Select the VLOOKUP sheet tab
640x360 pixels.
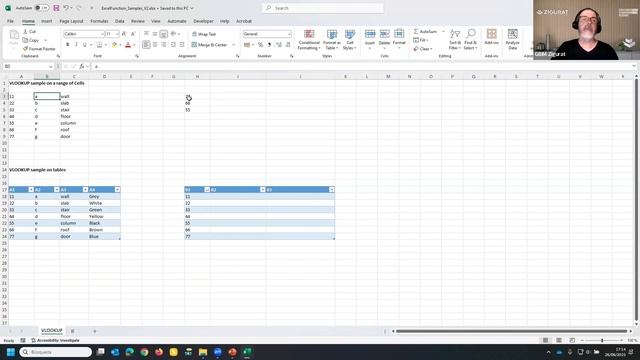click(52, 331)
